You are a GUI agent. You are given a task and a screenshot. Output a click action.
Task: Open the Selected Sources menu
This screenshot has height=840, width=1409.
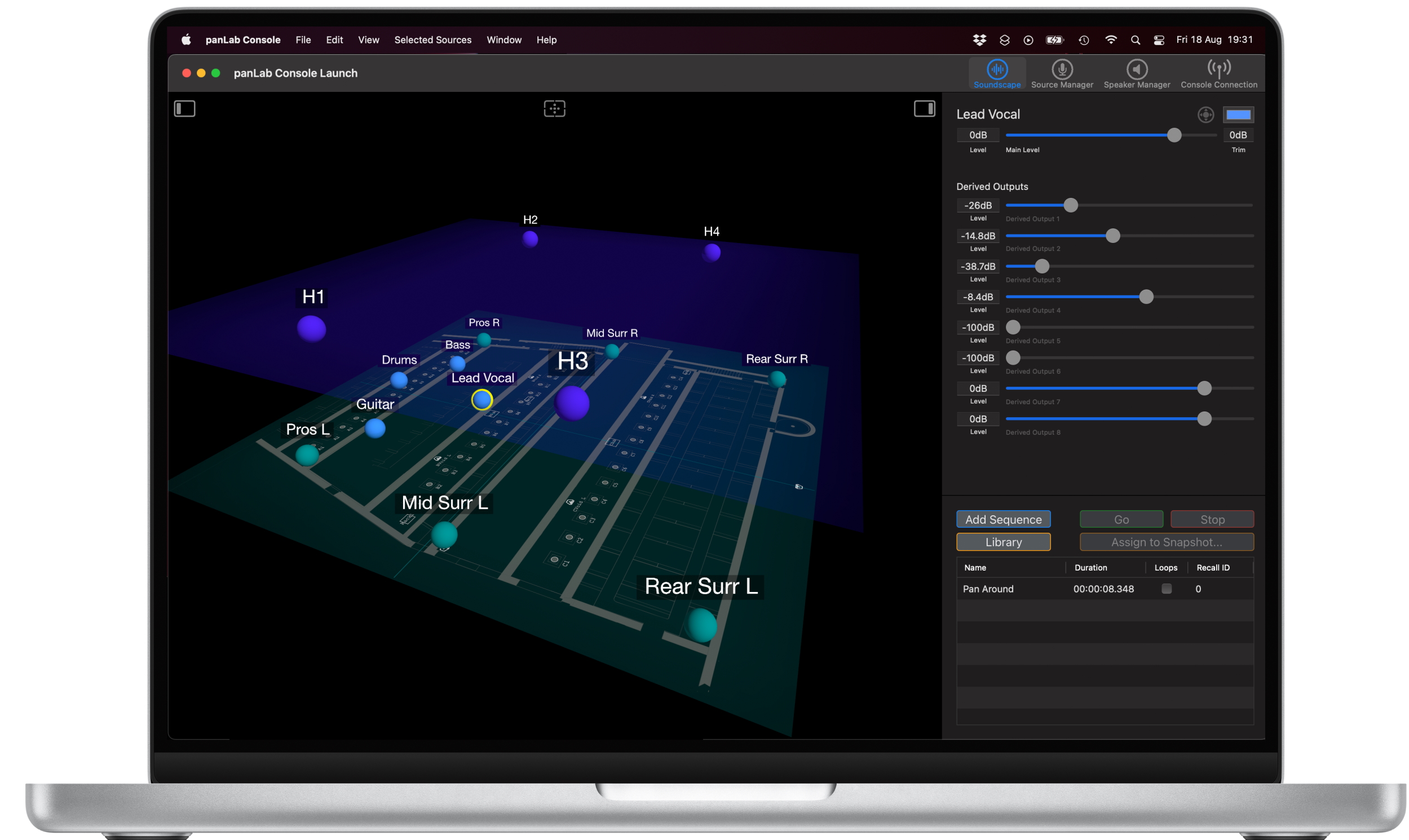click(432, 40)
